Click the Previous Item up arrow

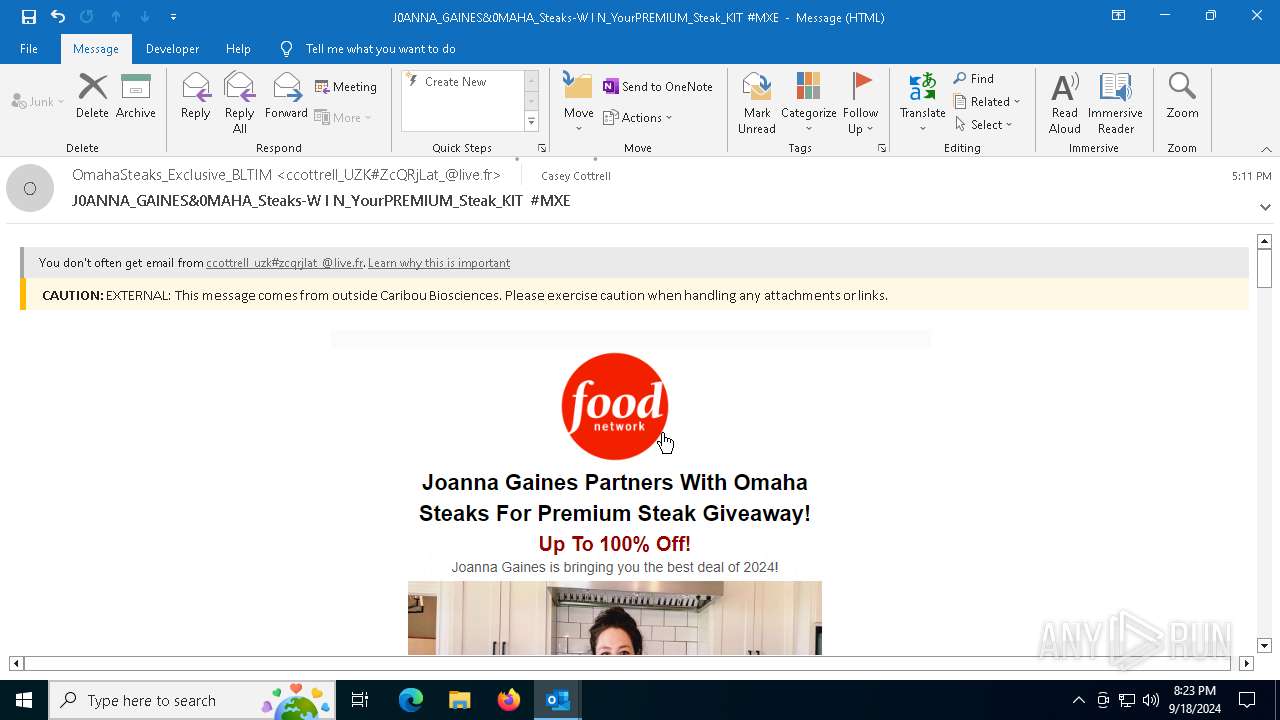[116, 17]
